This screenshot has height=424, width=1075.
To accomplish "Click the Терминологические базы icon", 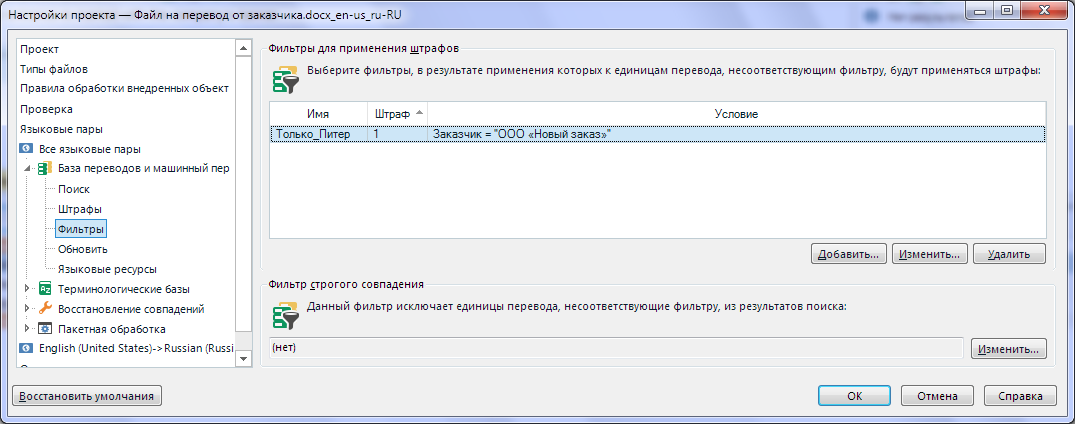I will click(44, 289).
